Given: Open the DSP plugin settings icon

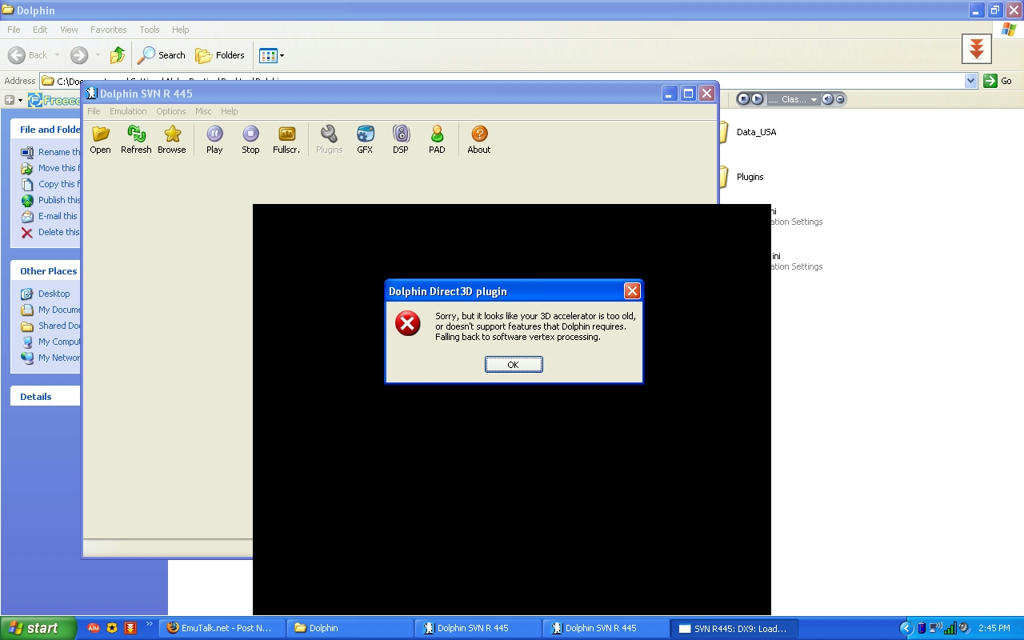Looking at the screenshot, I should (x=400, y=140).
